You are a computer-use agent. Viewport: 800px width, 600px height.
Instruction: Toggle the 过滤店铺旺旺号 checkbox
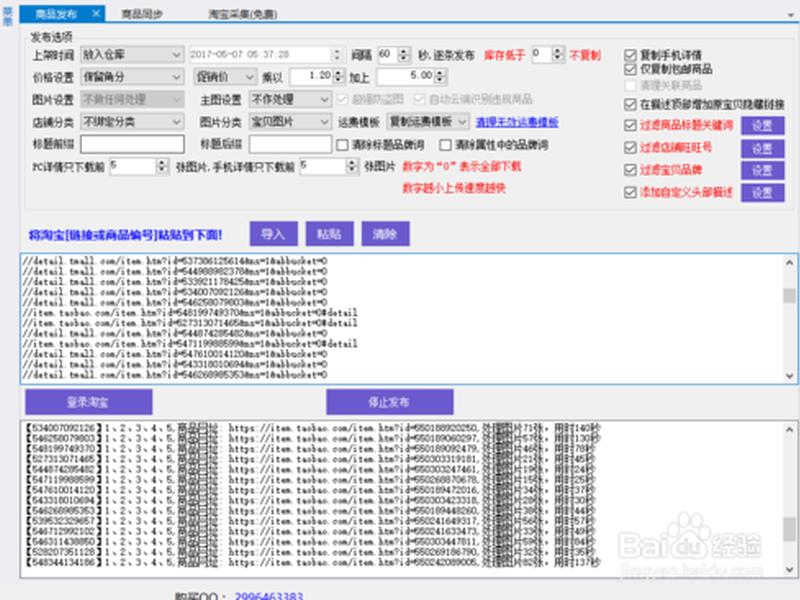[x=631, y=148]
